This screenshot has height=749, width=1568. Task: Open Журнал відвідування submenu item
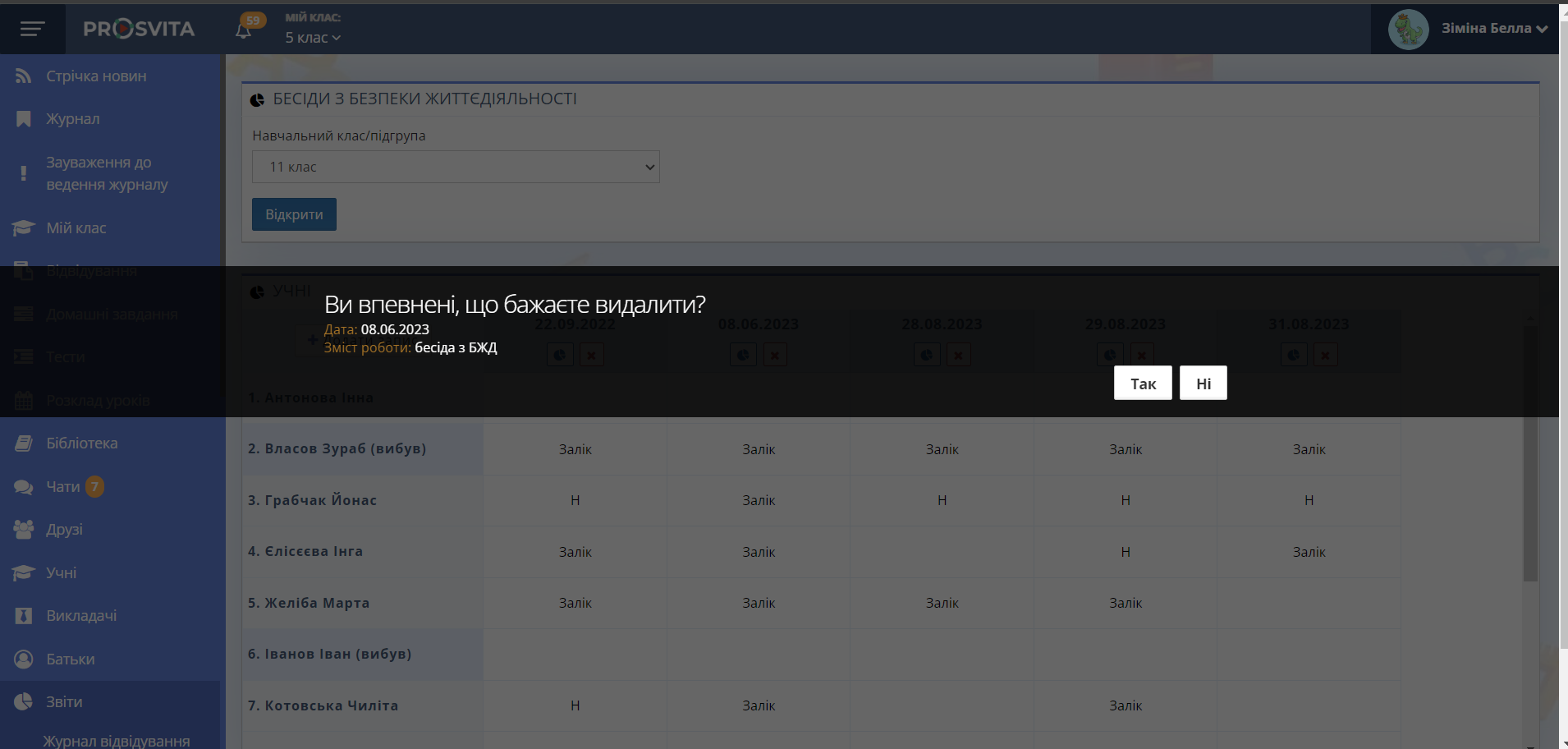[x=116, y=741]
